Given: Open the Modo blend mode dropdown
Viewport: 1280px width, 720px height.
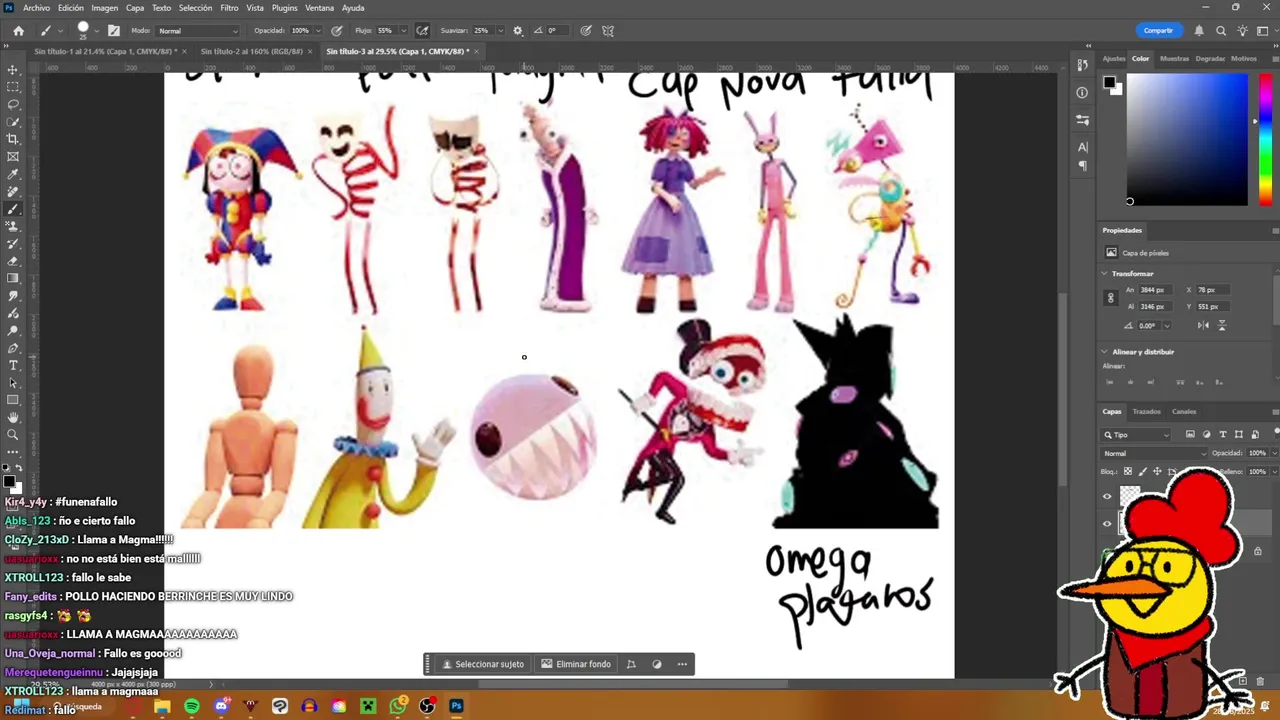Looking at the screenshot, I should coord(198,31).
